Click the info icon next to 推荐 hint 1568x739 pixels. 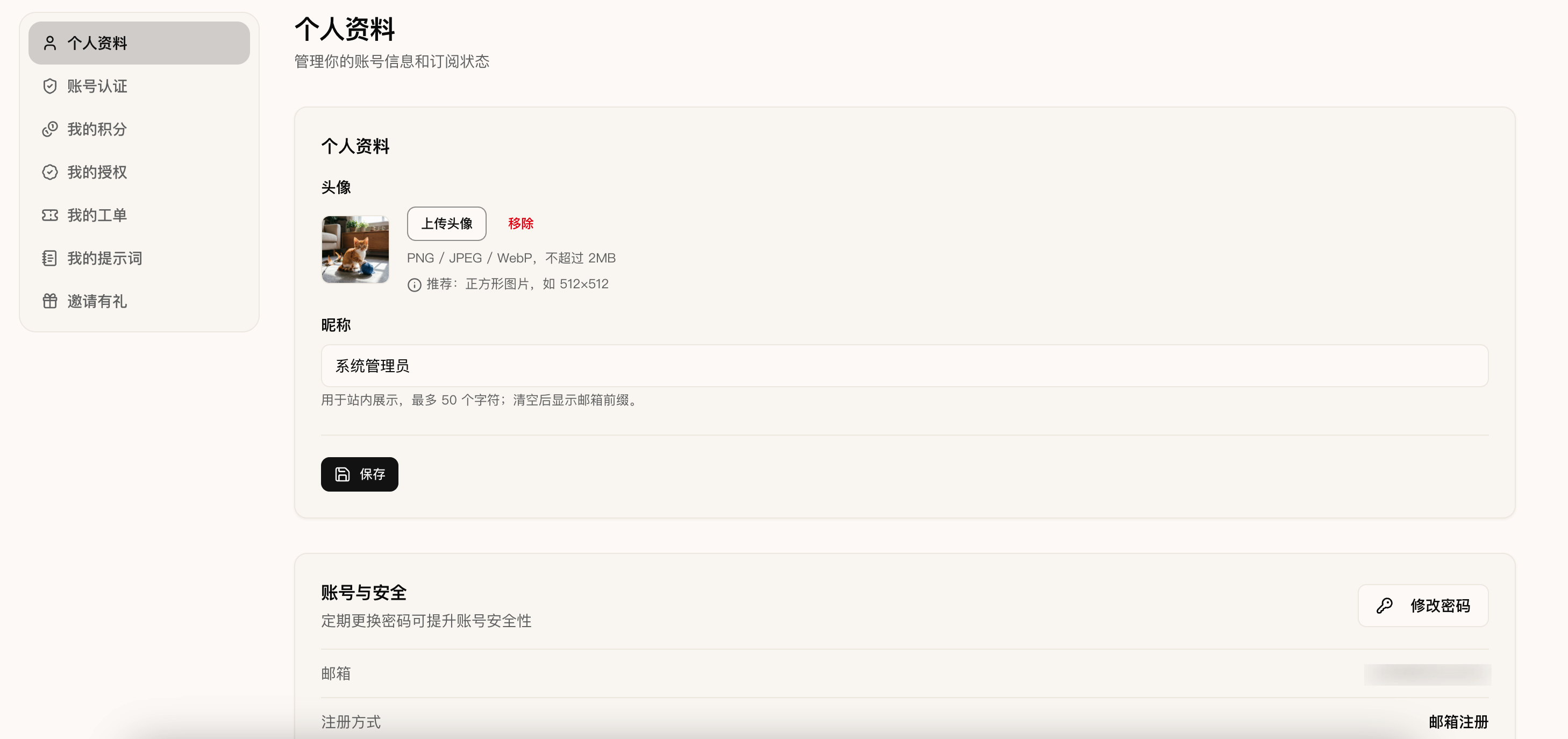pos(415,285)
